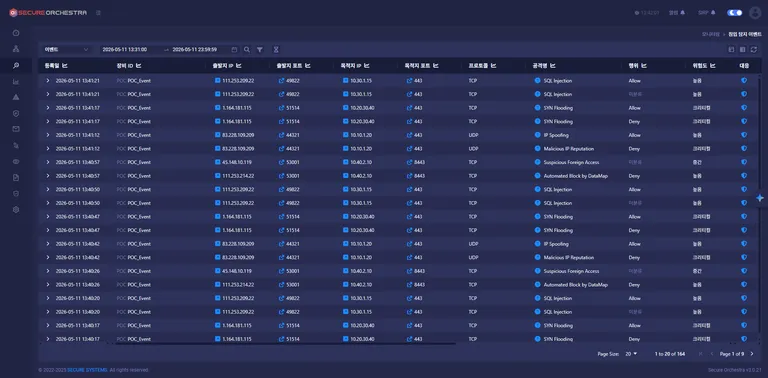Image resolution: width=768 pixels, height=378 pixels.
Task: Click the 모니터링 breadcrumb link
Action: point(710,34)
